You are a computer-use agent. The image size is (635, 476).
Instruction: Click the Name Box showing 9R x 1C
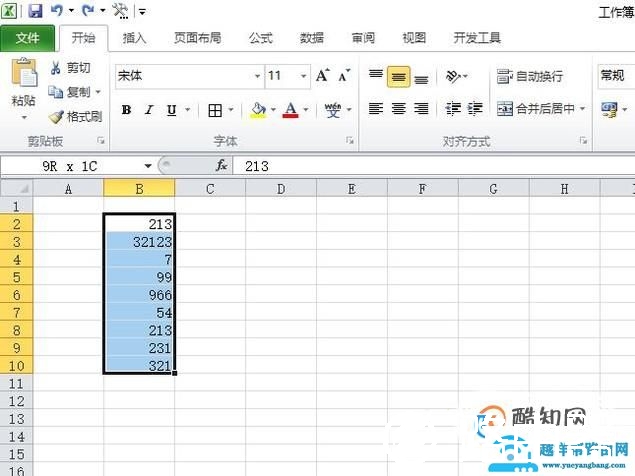(x=72, y=166)
